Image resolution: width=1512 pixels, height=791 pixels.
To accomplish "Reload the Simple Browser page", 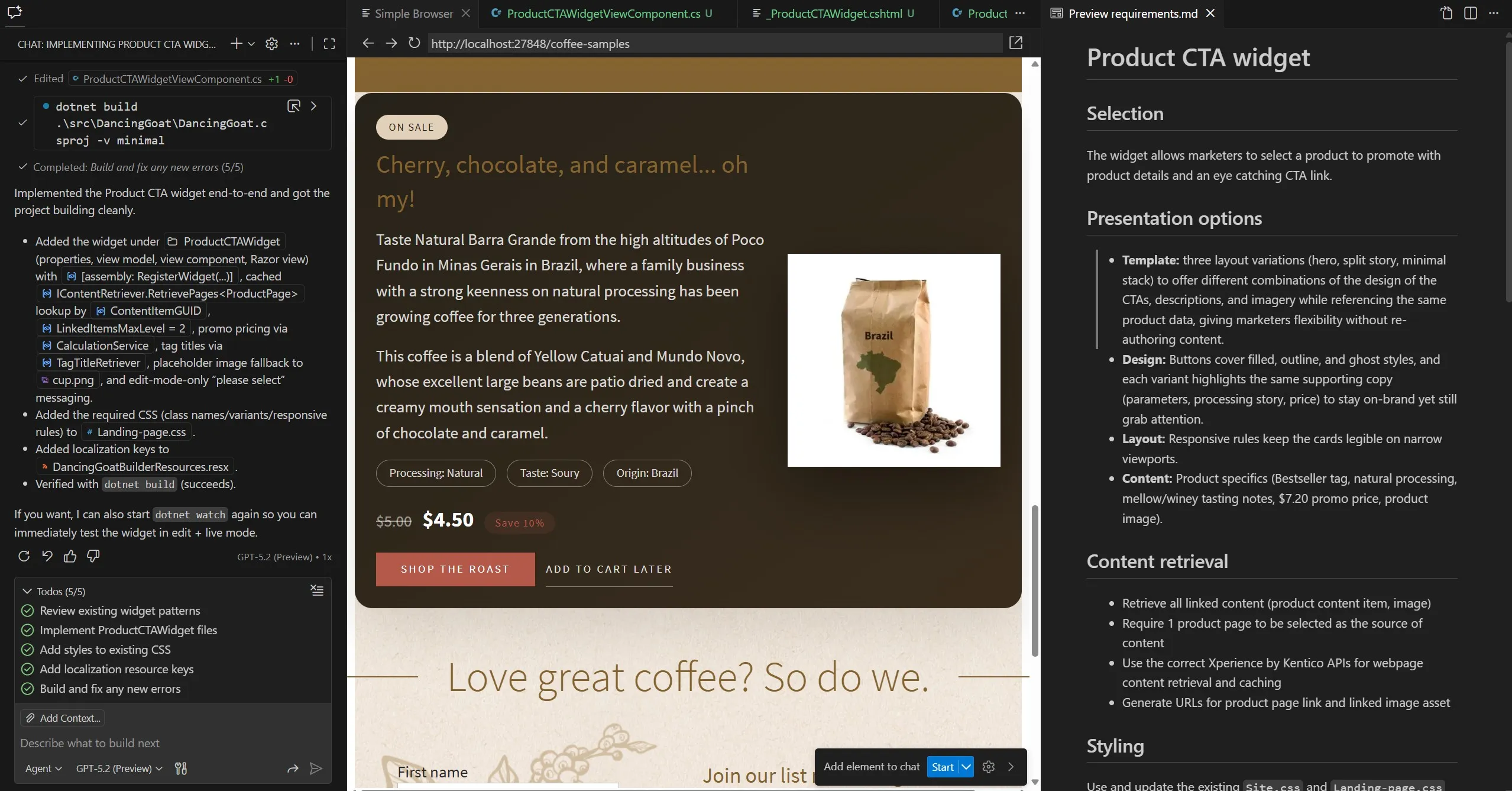I will (415, 43).
